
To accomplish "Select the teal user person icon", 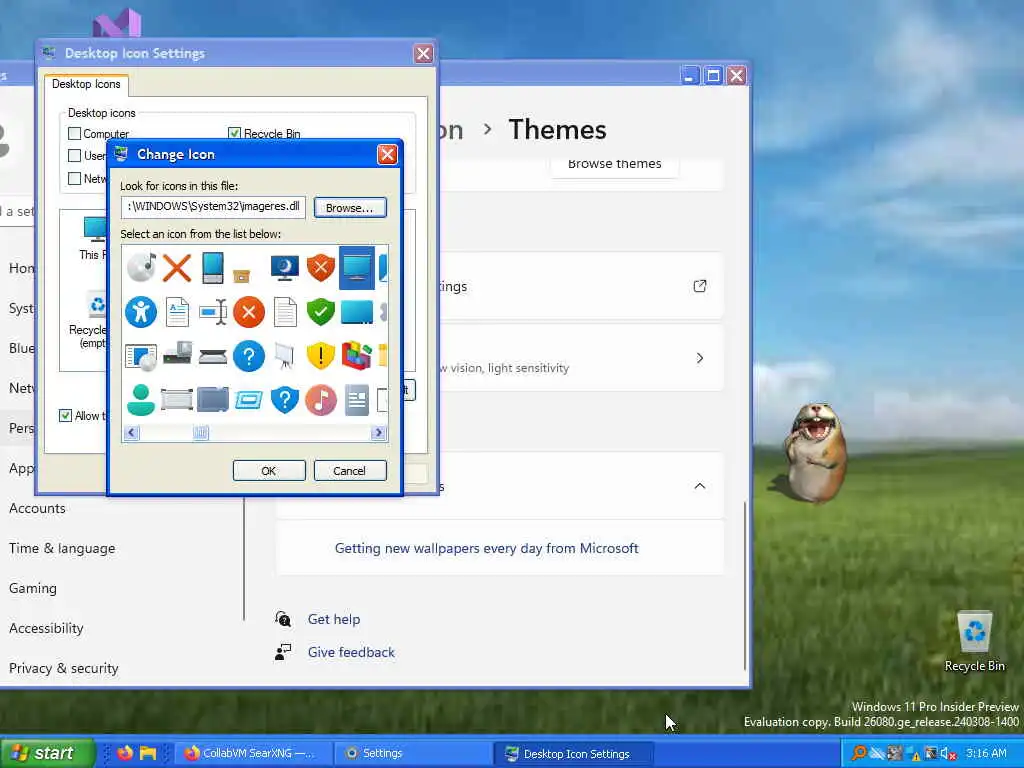I will pos(141,400).
